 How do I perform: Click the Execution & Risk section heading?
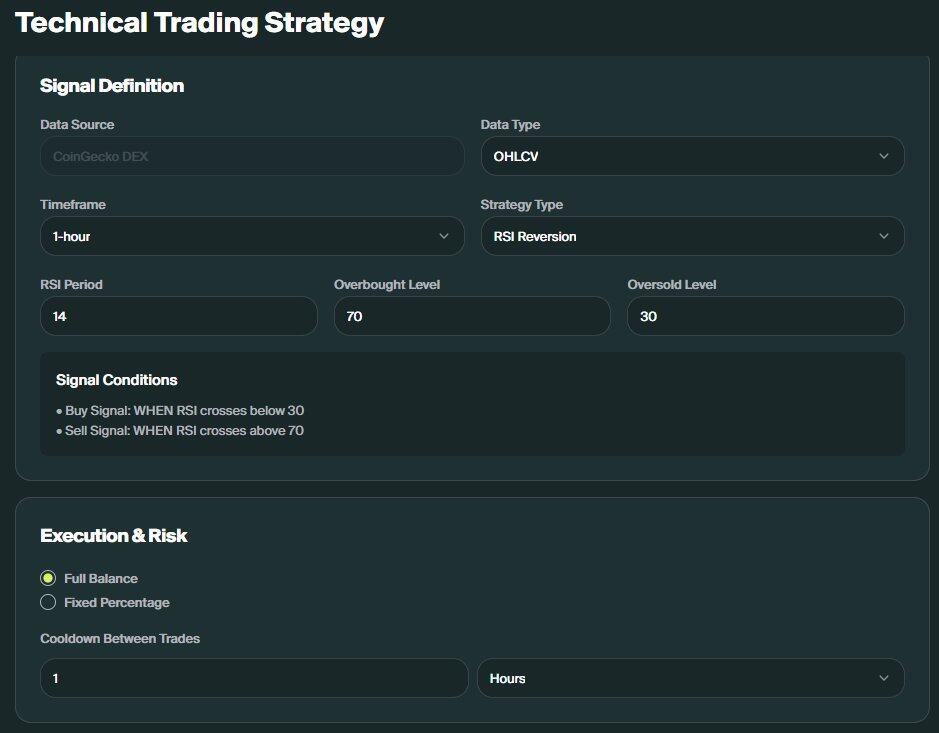[114, 536]
